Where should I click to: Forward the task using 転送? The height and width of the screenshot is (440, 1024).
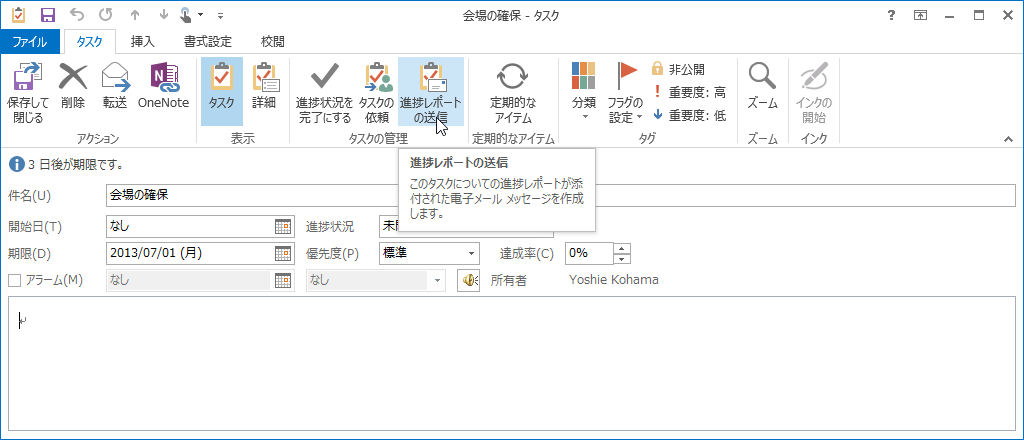(x=115, y=86)
